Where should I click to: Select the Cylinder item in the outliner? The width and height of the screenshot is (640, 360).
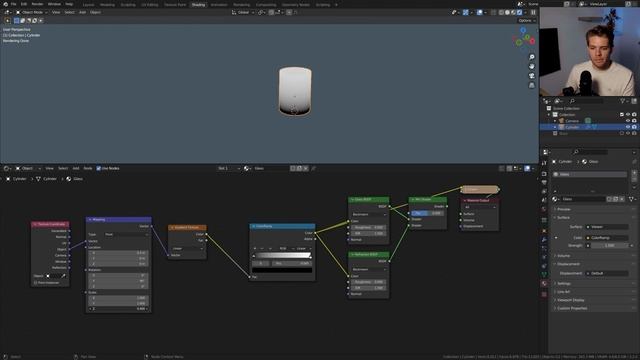click(571, 127)
